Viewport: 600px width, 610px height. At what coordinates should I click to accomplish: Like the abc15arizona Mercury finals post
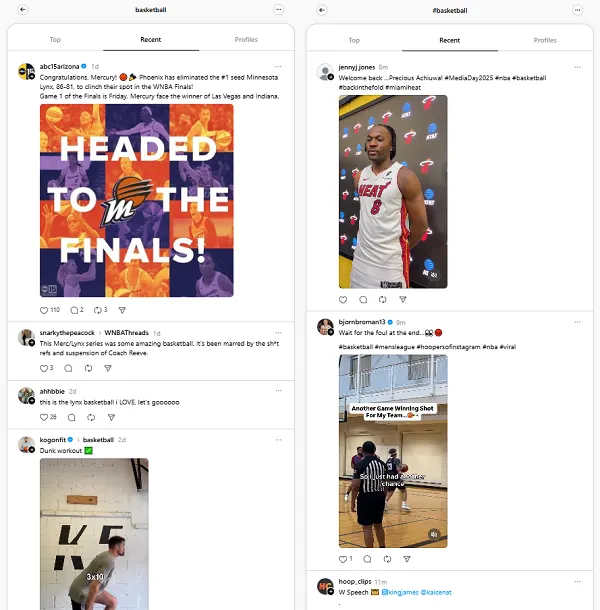tap(44, 310)
